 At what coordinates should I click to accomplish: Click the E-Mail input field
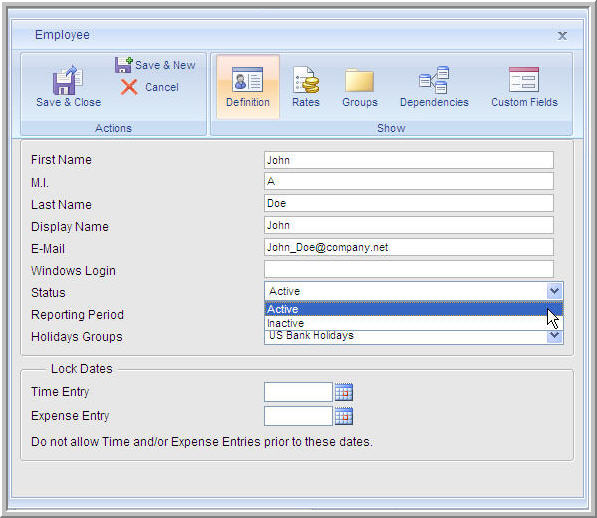pyautogui.click(x=409, y=247)
